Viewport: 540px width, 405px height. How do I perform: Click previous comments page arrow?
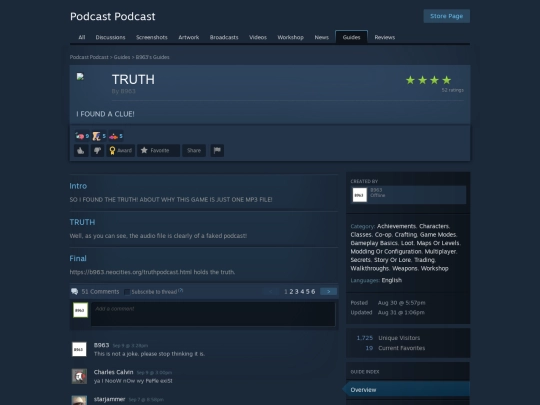(271, 292)
